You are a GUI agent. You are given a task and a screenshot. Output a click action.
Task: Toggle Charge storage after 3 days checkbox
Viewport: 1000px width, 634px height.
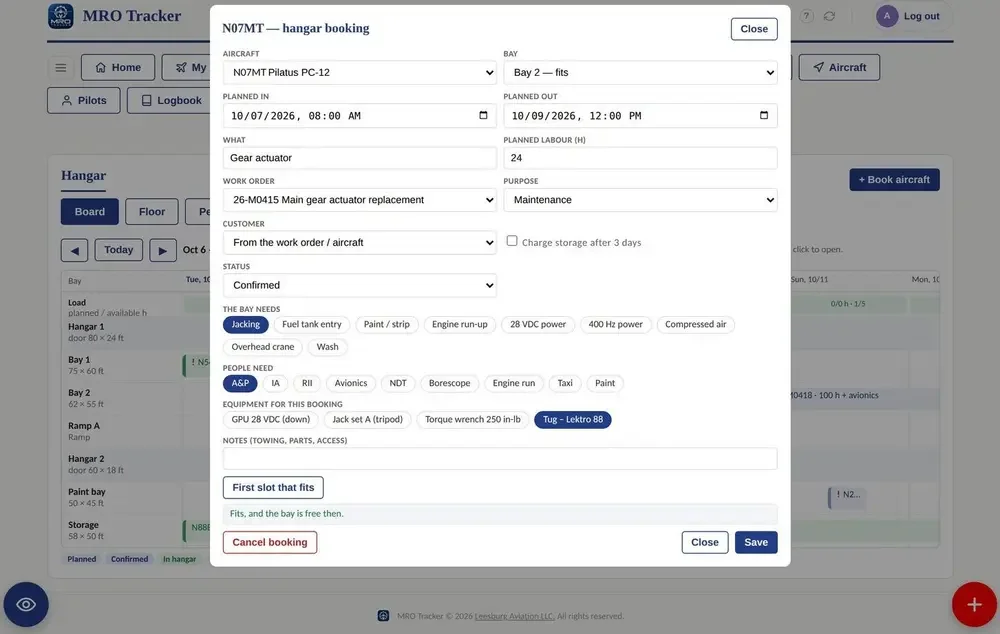point(512,241)
